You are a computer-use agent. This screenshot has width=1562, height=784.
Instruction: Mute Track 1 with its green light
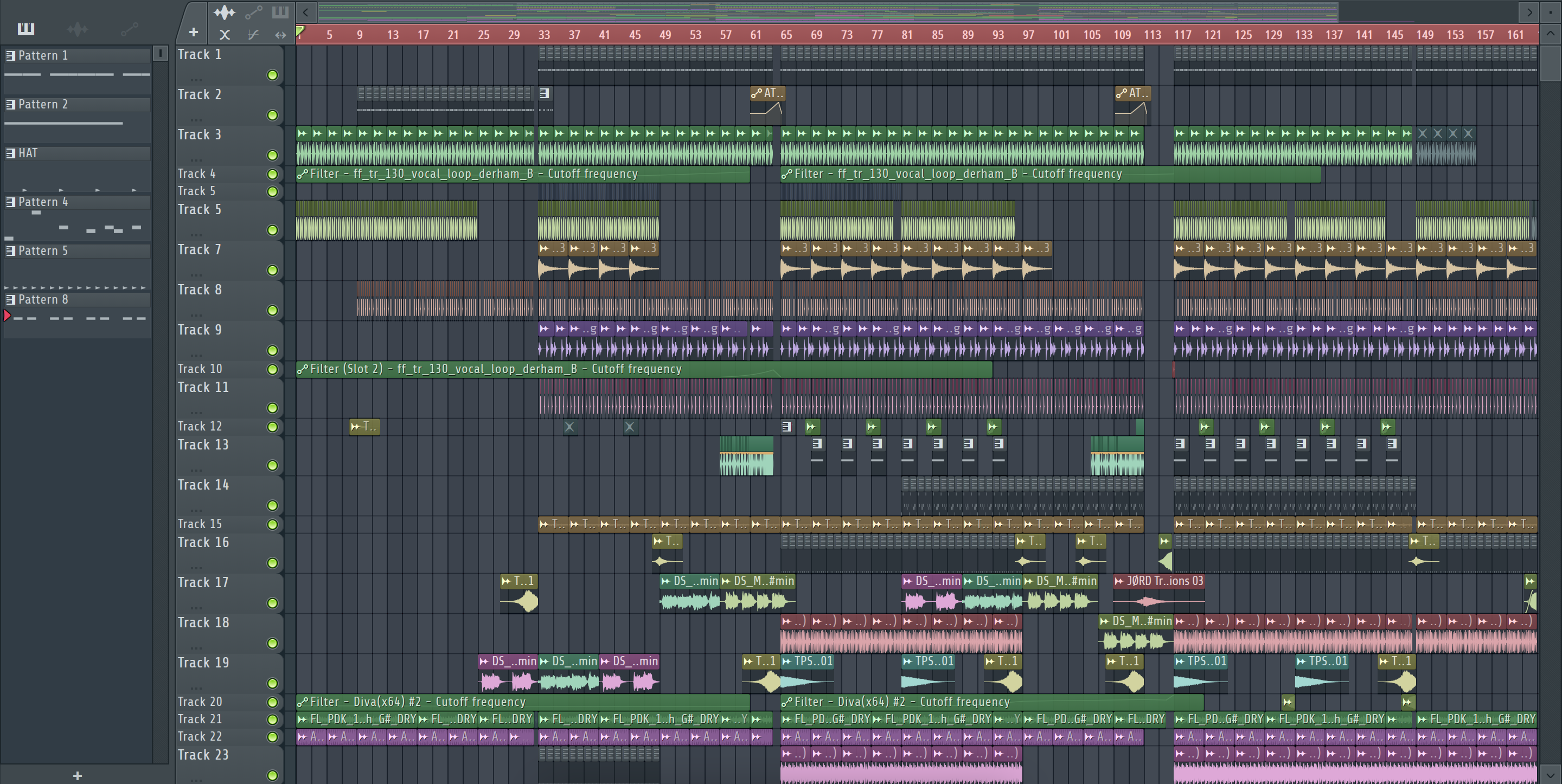pyautogui.click(x=272, y=75)
